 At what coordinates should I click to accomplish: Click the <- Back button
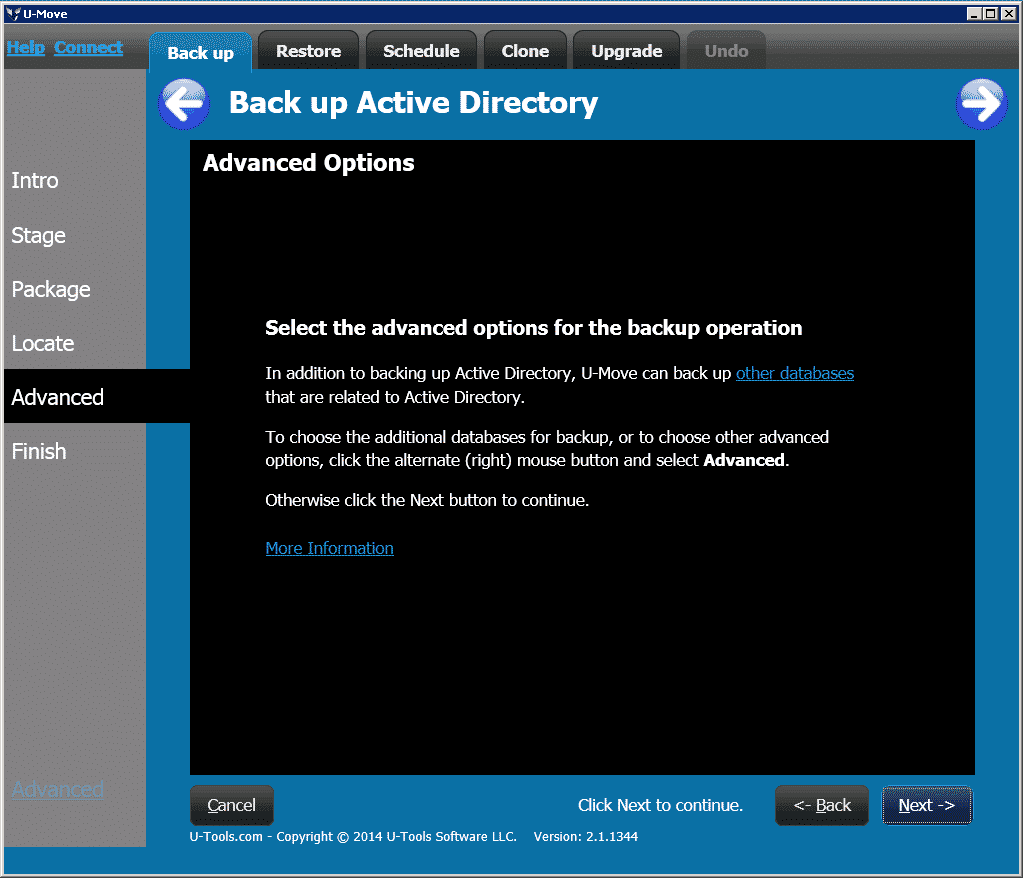coord(822,805)
